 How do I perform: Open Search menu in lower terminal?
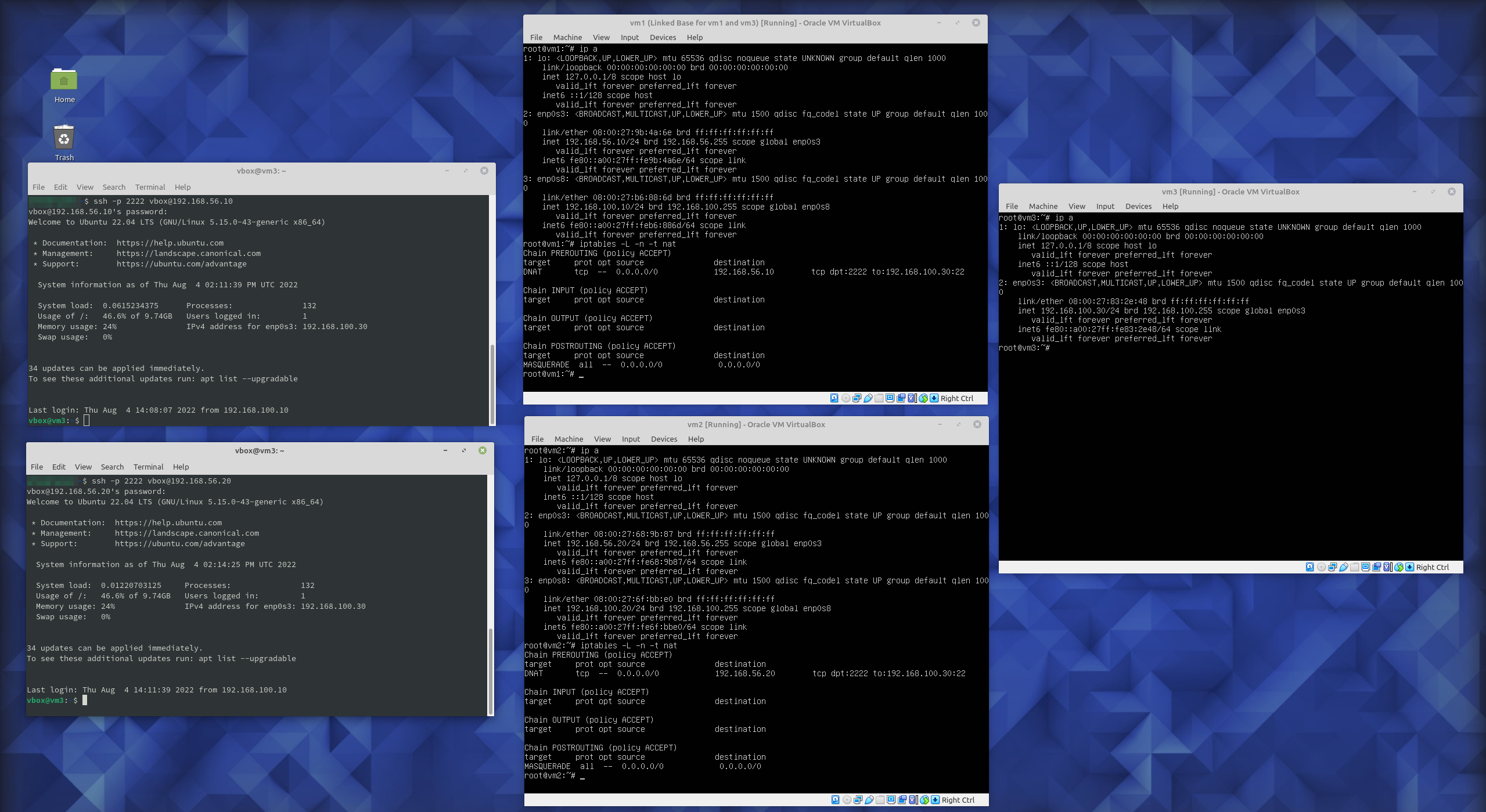[x=112, y=467]
